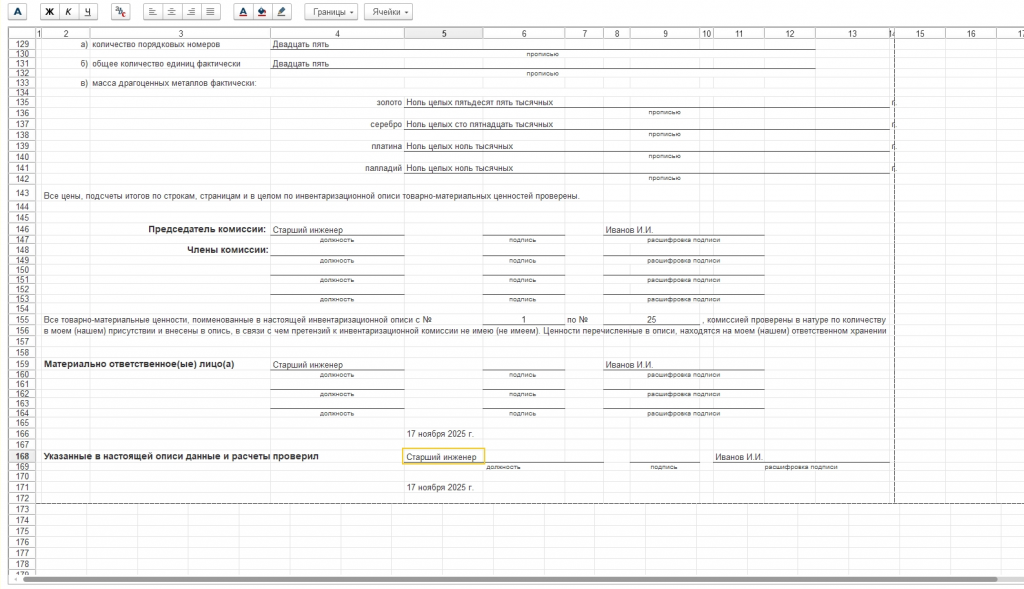Viewport: 1024px width, 589px height.
Task: Center-align the text
Action: point(171,12)
